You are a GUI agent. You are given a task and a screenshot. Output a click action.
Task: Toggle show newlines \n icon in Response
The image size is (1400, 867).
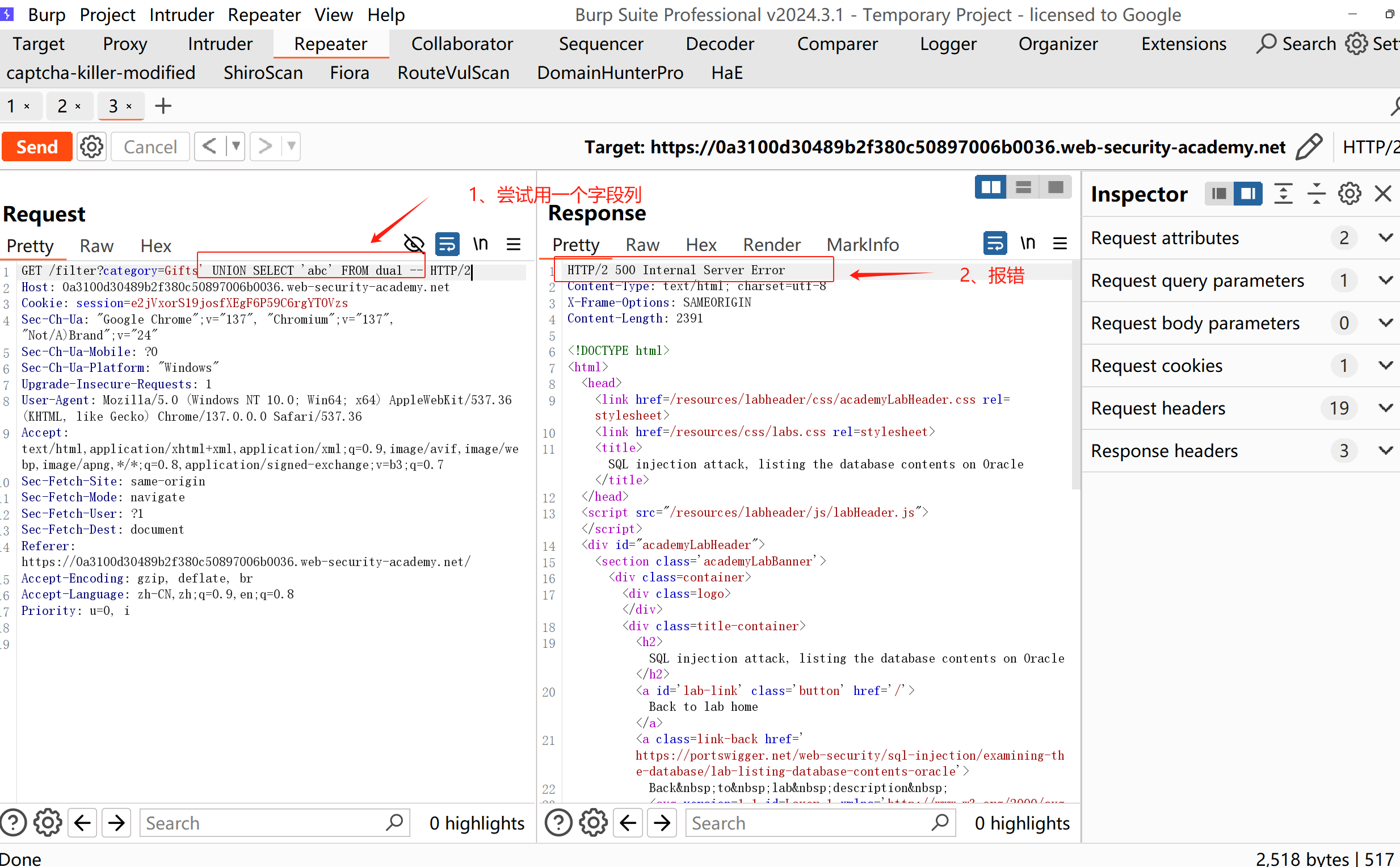tap(1028, 243)
